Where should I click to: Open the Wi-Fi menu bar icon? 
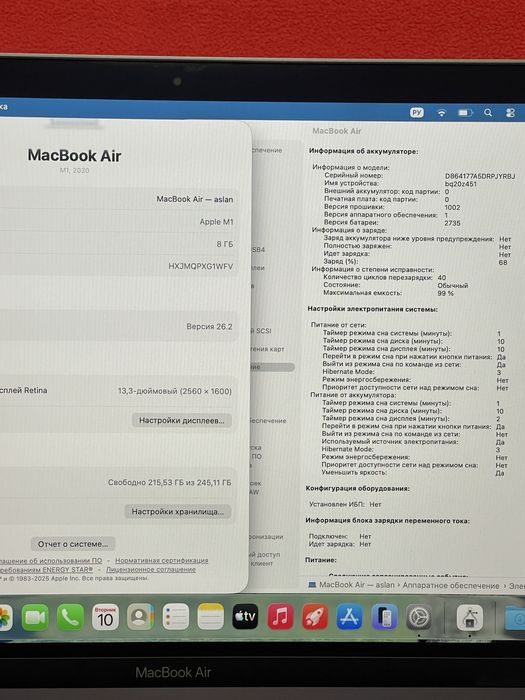pos(441,113)
